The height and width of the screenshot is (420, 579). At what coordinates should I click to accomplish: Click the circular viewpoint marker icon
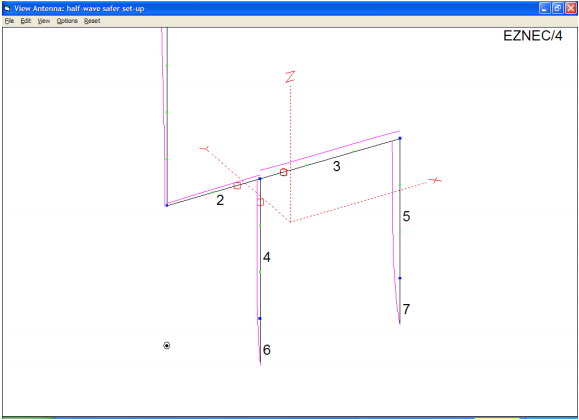(167, 345)
